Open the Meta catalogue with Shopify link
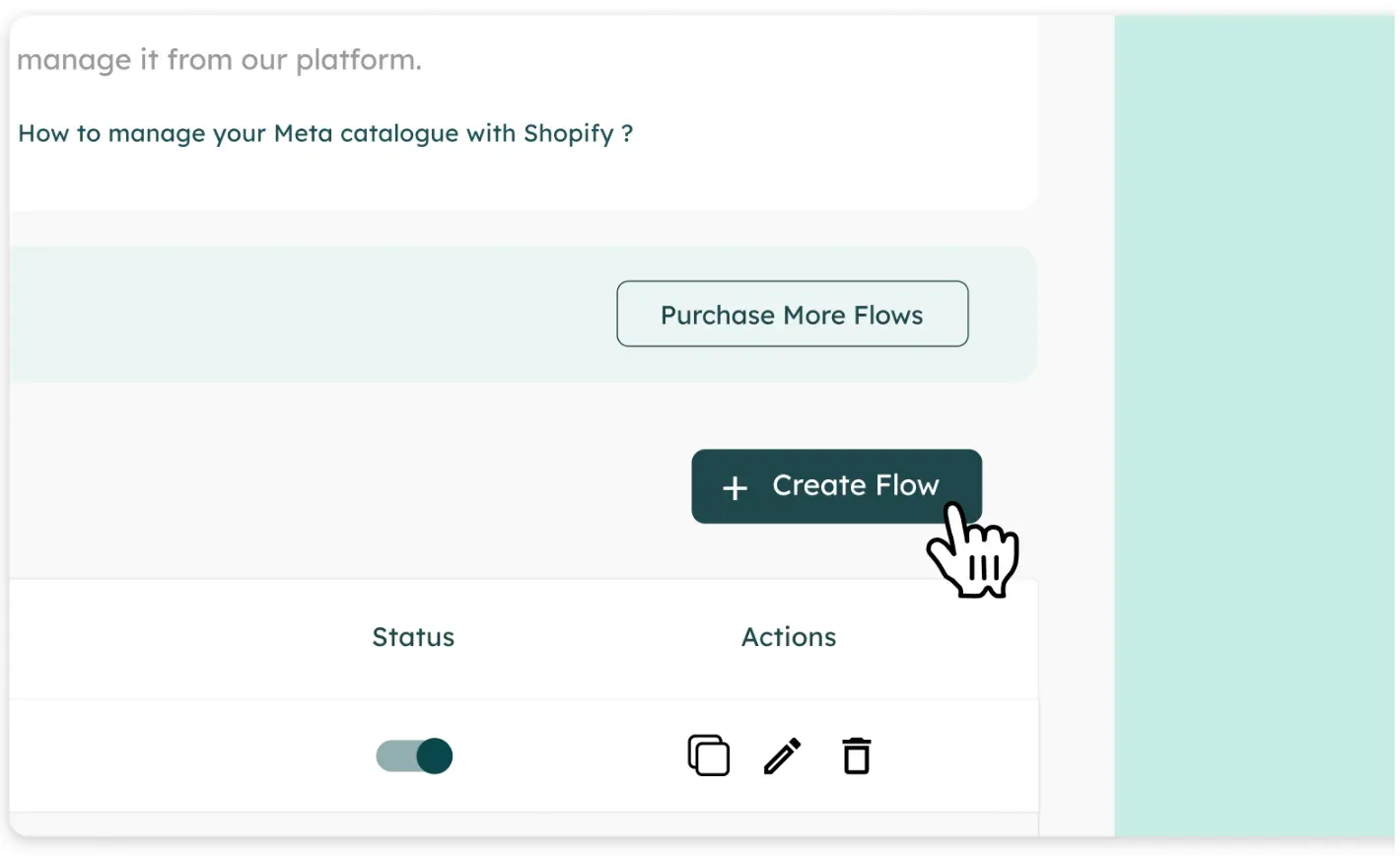This screenshot has height=862, width=1400. 325,133
